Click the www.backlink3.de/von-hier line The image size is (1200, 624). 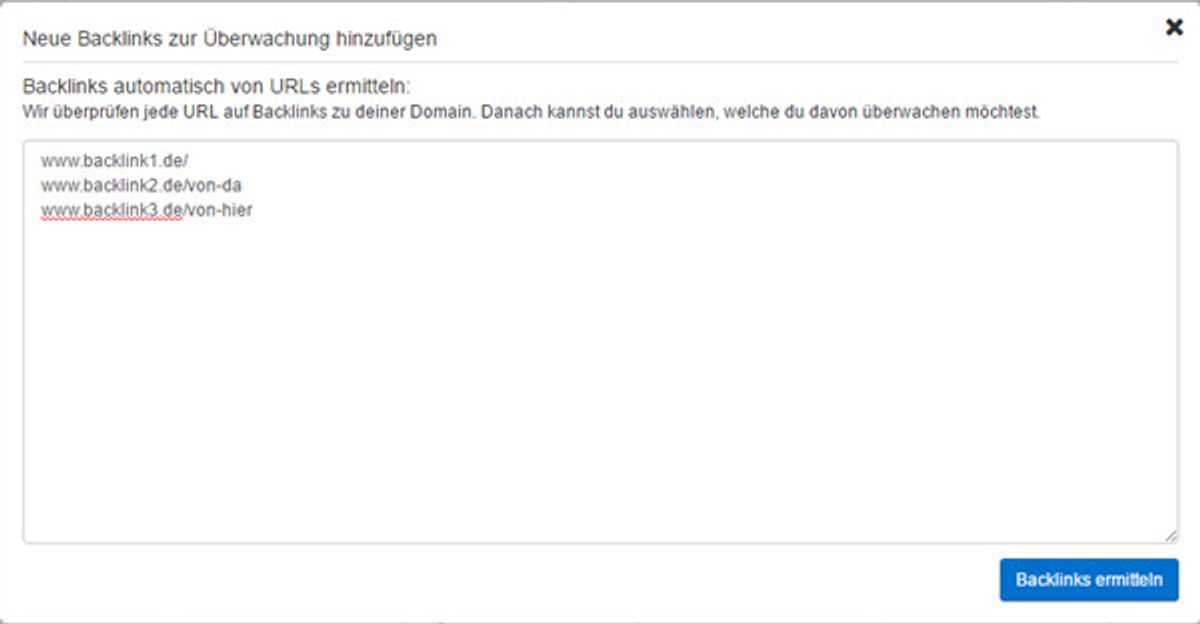point(146,210)
